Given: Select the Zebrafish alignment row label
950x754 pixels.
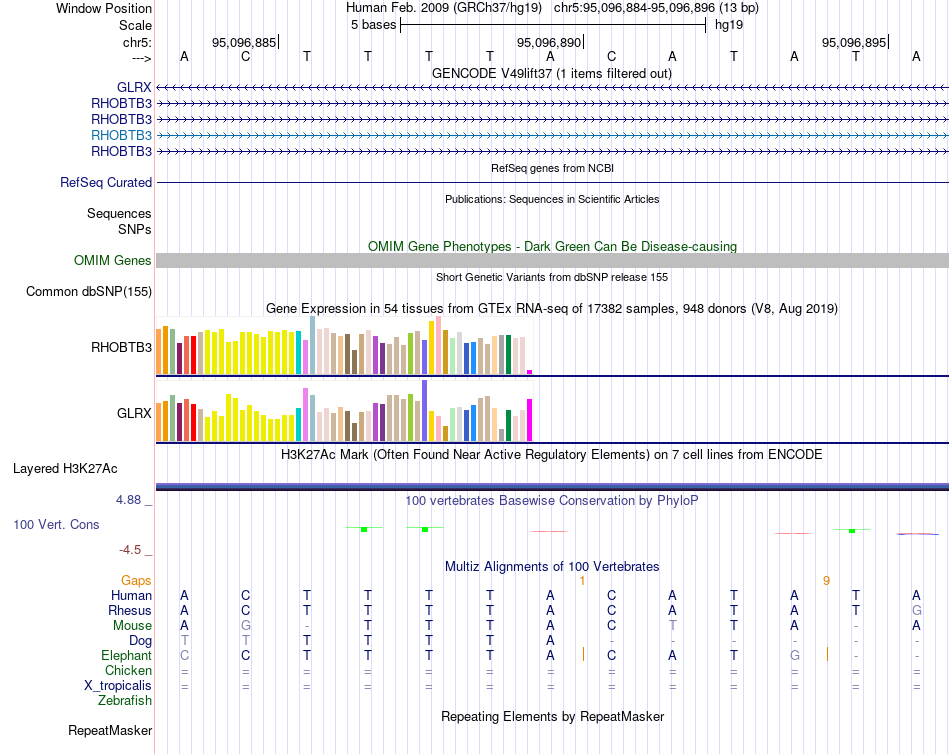Looking at the screenshot, I should pyautogui.click(x=125, y=701).
